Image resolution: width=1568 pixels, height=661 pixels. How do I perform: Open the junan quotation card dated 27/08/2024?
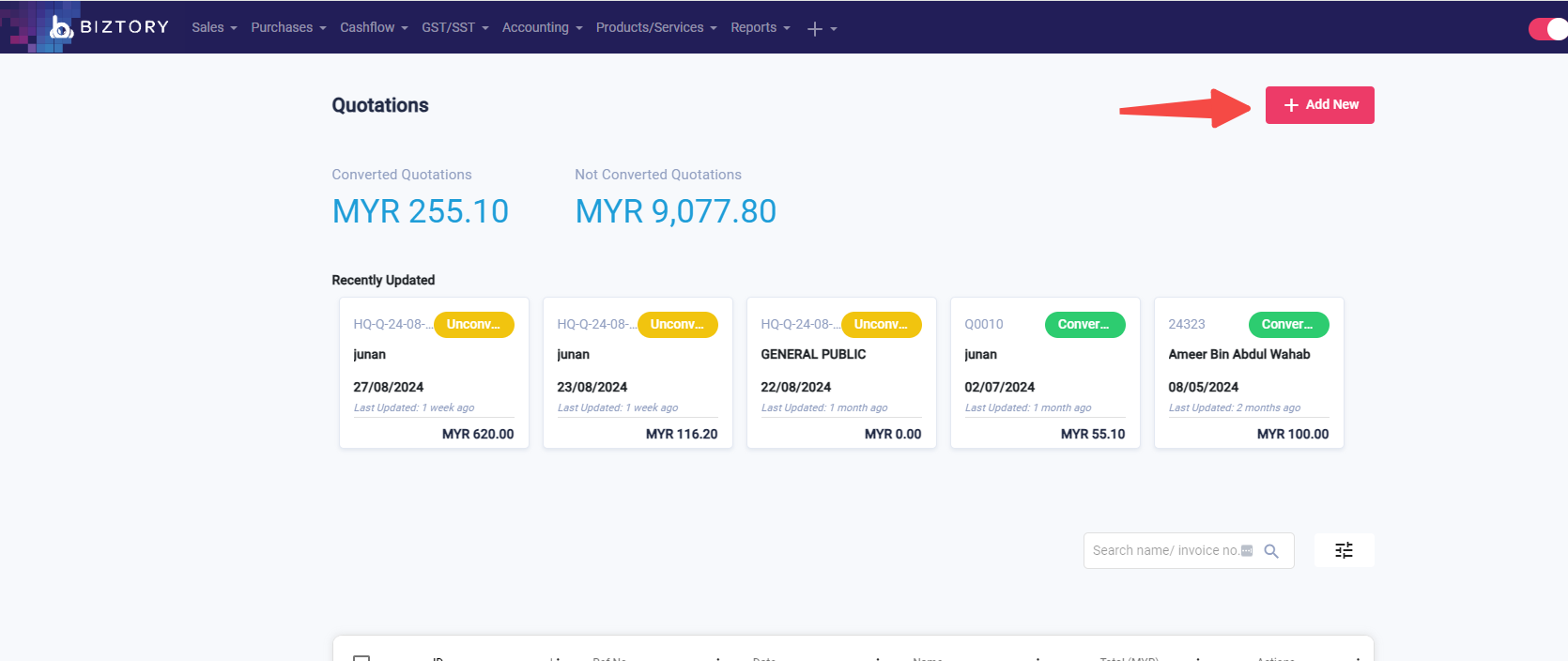pyautogui.click(x=434, y=373)
